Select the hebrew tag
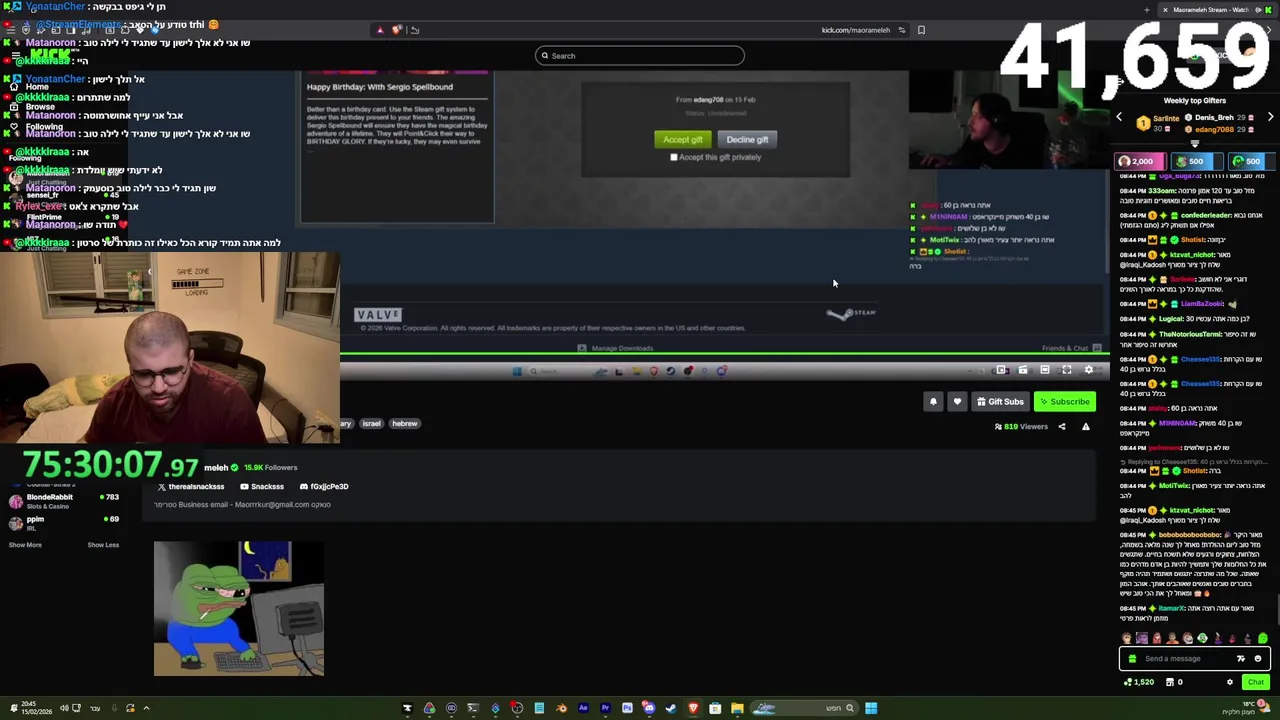The image size is (1280, 720). [x=405, y=424]
